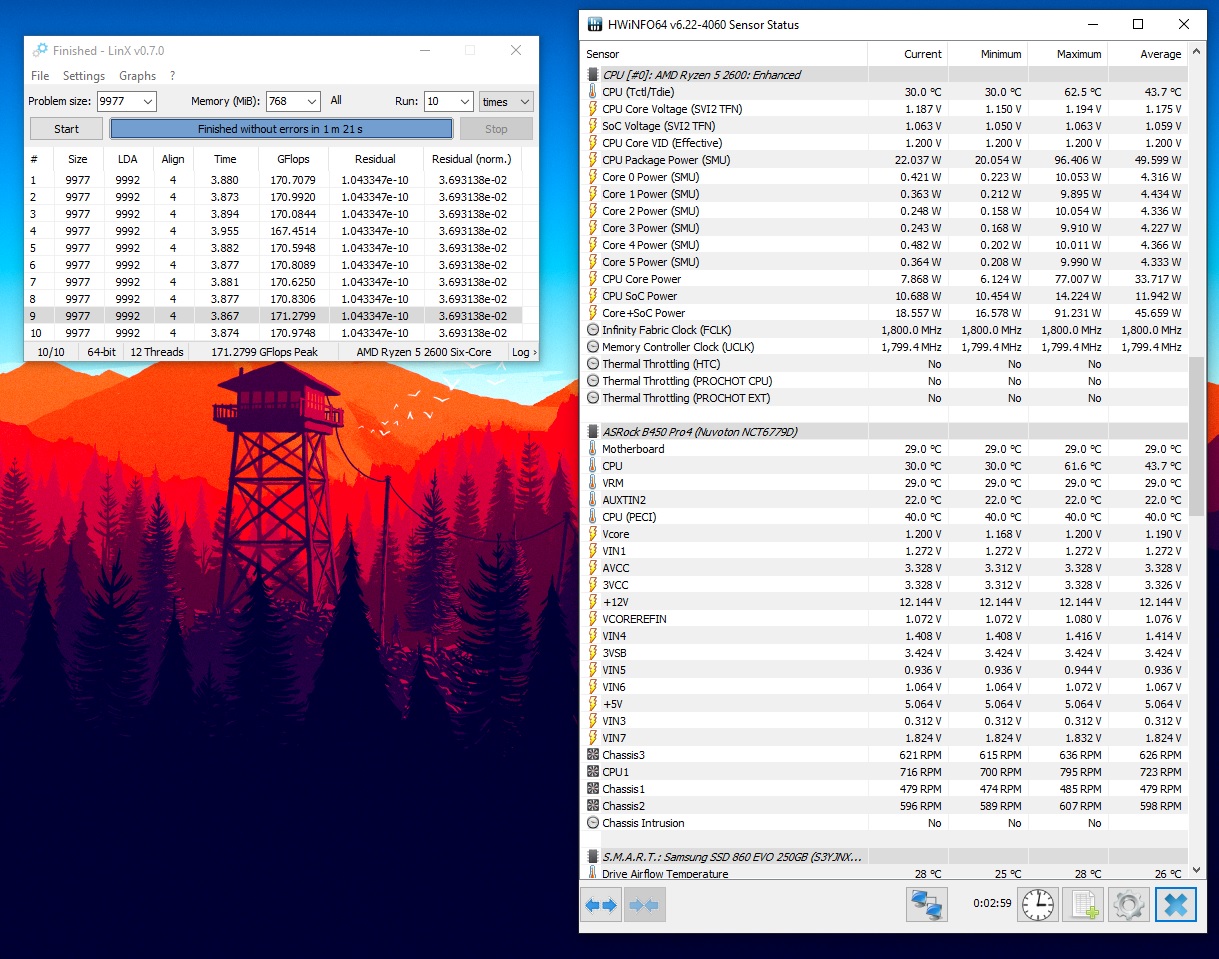Open the ? help menu in LinX
Screen dimensions: 1219x959
[172, 76]
